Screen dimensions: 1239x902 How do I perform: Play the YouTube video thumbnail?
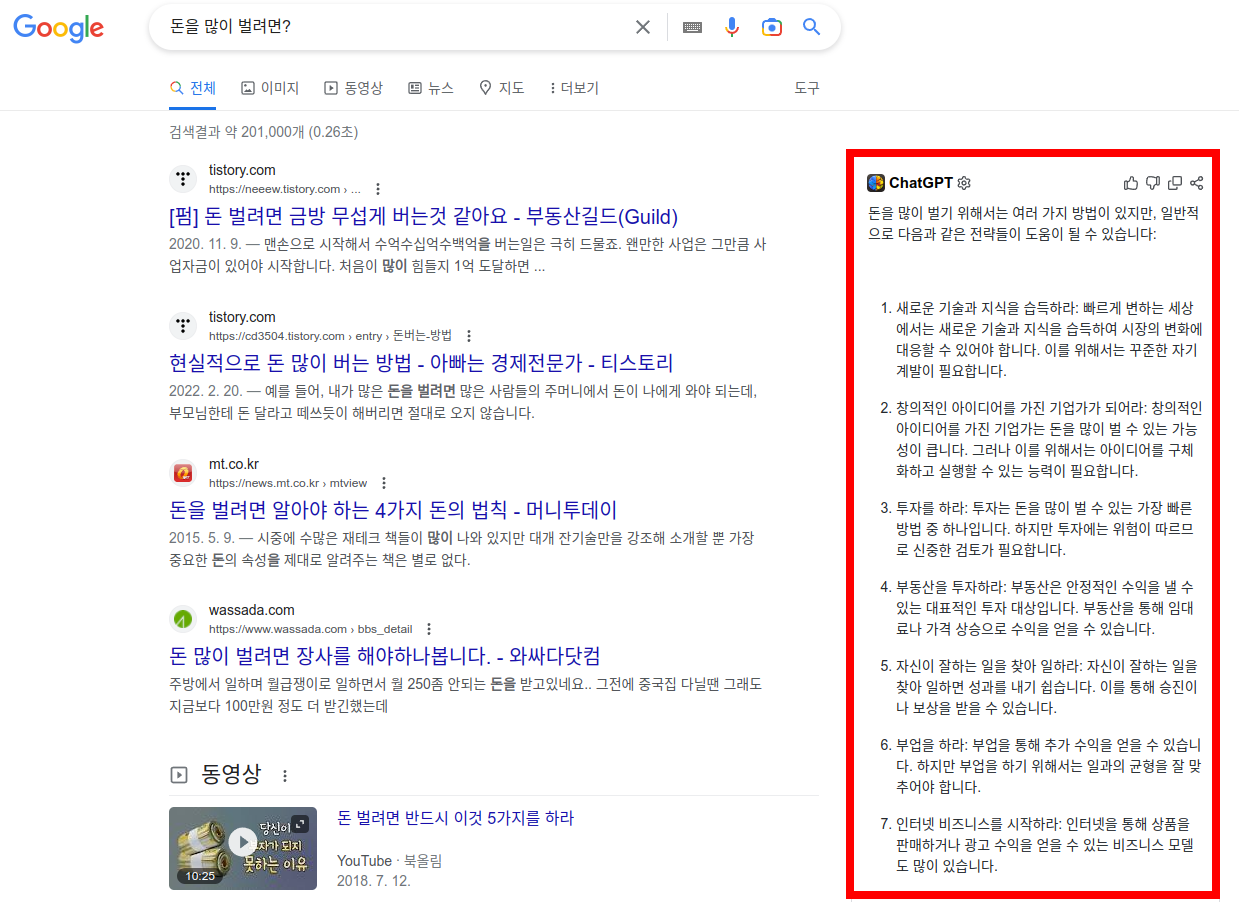click(243, 842)
